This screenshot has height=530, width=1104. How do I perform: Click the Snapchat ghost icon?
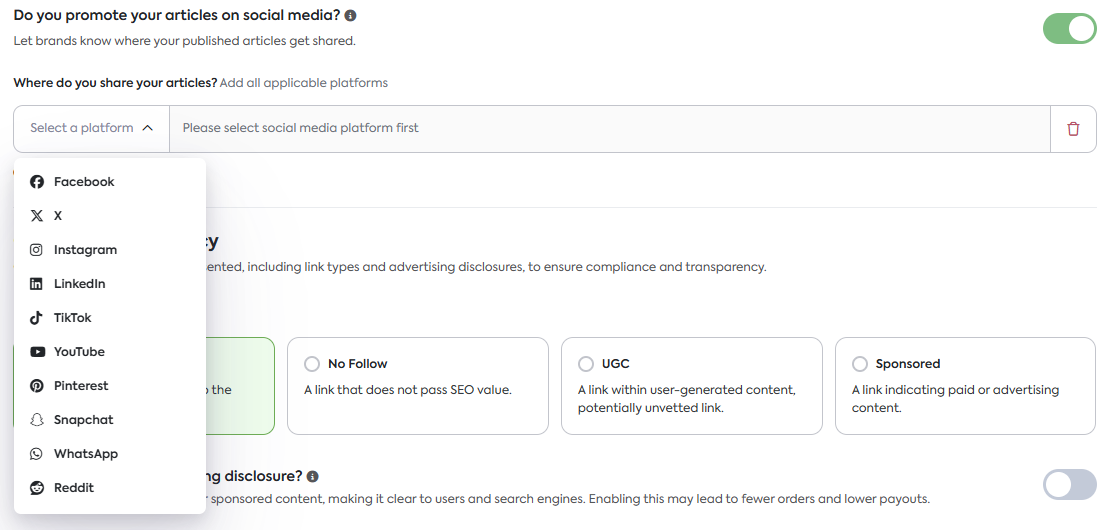[x=37, y=420]
